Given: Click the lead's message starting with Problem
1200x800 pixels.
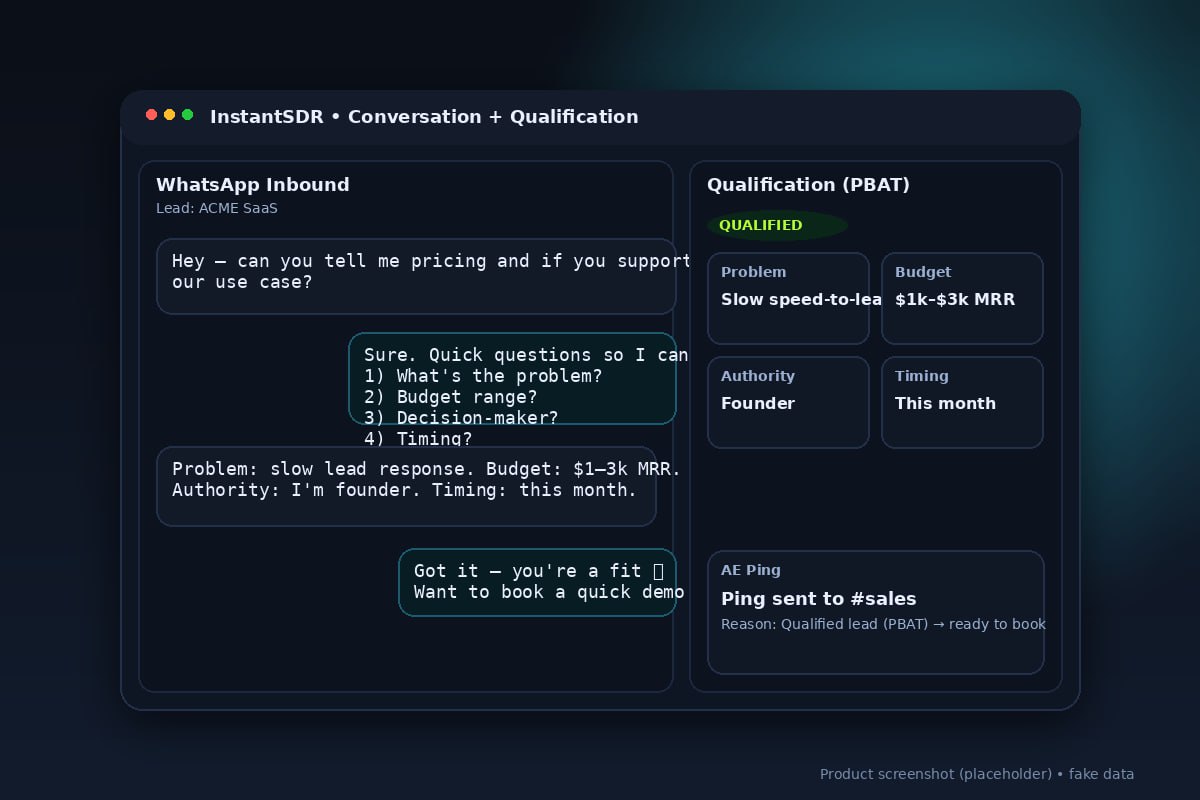Looking at the screenshot, I should (406, 486).
